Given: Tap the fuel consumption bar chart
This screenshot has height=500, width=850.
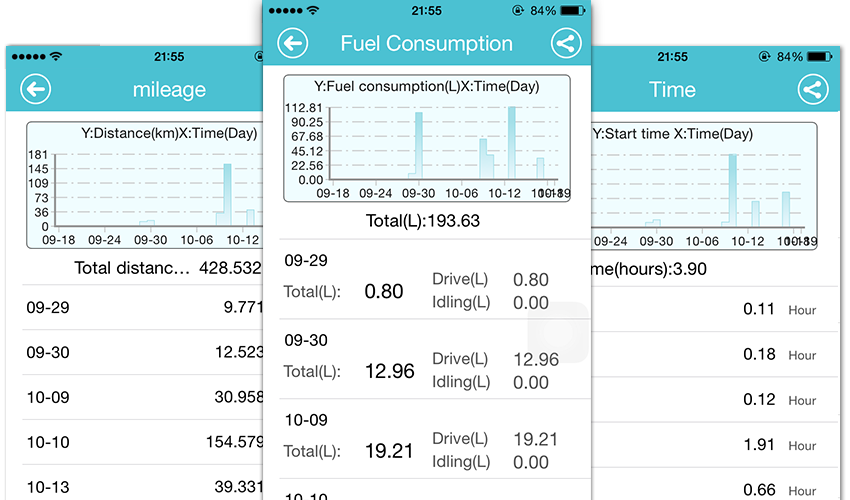Looking at the screenshot, I should 427,139.
